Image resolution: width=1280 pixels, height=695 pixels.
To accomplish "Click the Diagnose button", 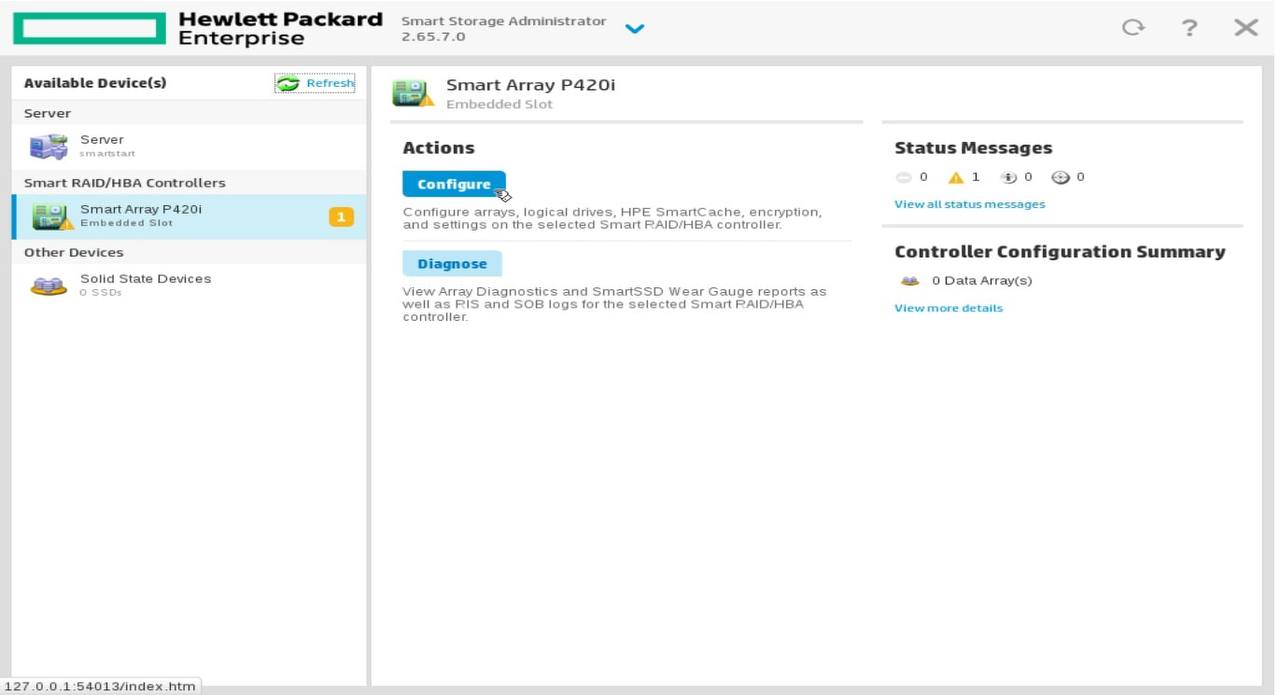I will tap(452, 264).
